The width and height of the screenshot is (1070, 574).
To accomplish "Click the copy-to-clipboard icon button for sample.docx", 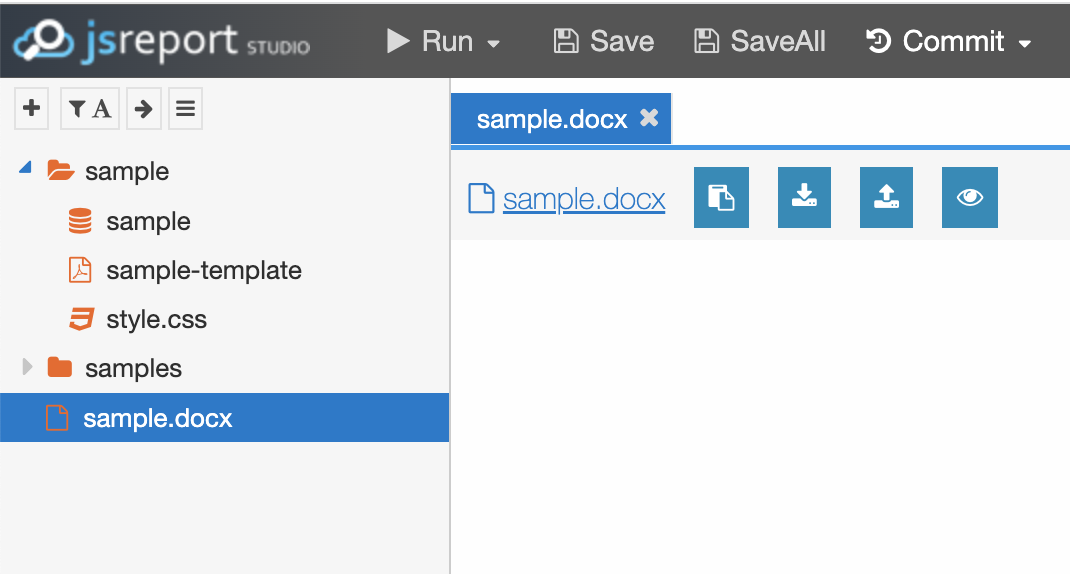I will [721, 198].
